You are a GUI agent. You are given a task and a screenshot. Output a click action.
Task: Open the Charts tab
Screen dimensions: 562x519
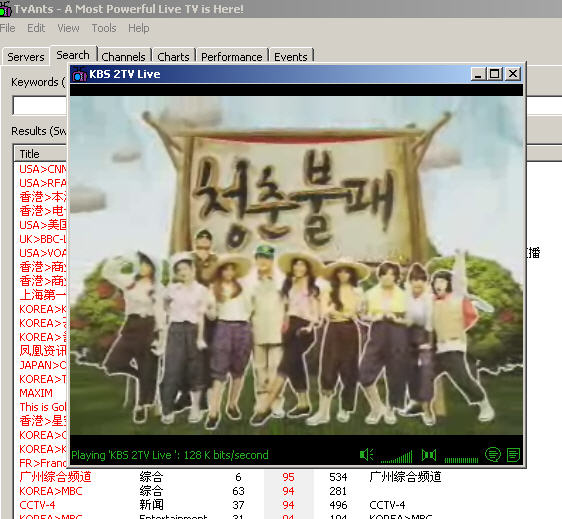point(173,57)
